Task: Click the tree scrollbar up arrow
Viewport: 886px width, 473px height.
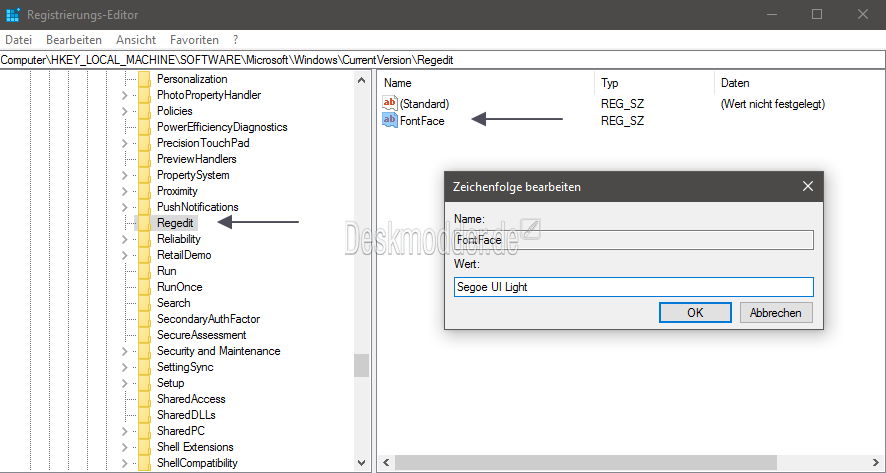Action: pyautogui.click(x=362, y=80)
